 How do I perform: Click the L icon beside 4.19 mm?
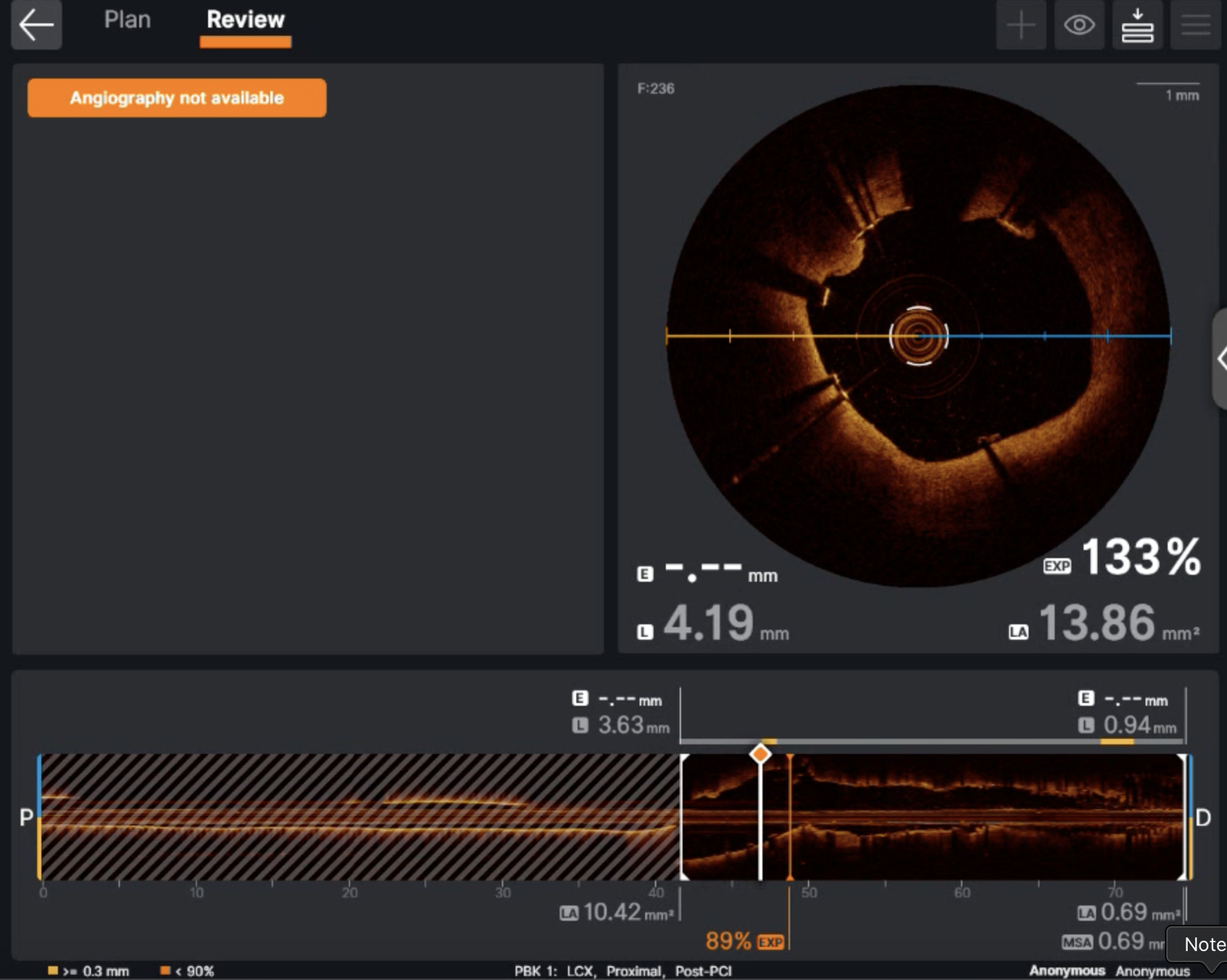(645, 632)
